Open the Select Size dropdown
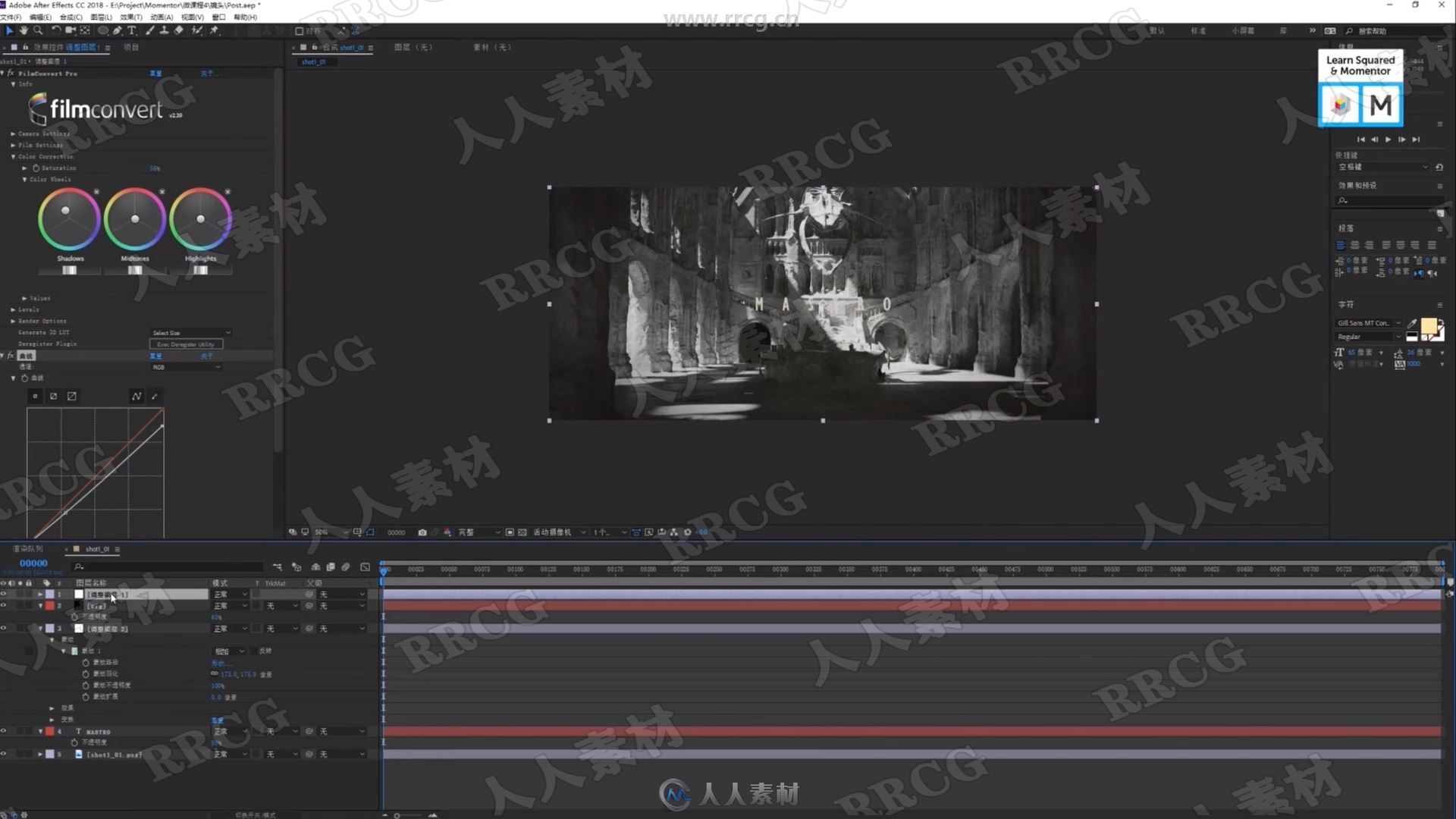Screen dimensions: 1456x819 tap(190, 333)
